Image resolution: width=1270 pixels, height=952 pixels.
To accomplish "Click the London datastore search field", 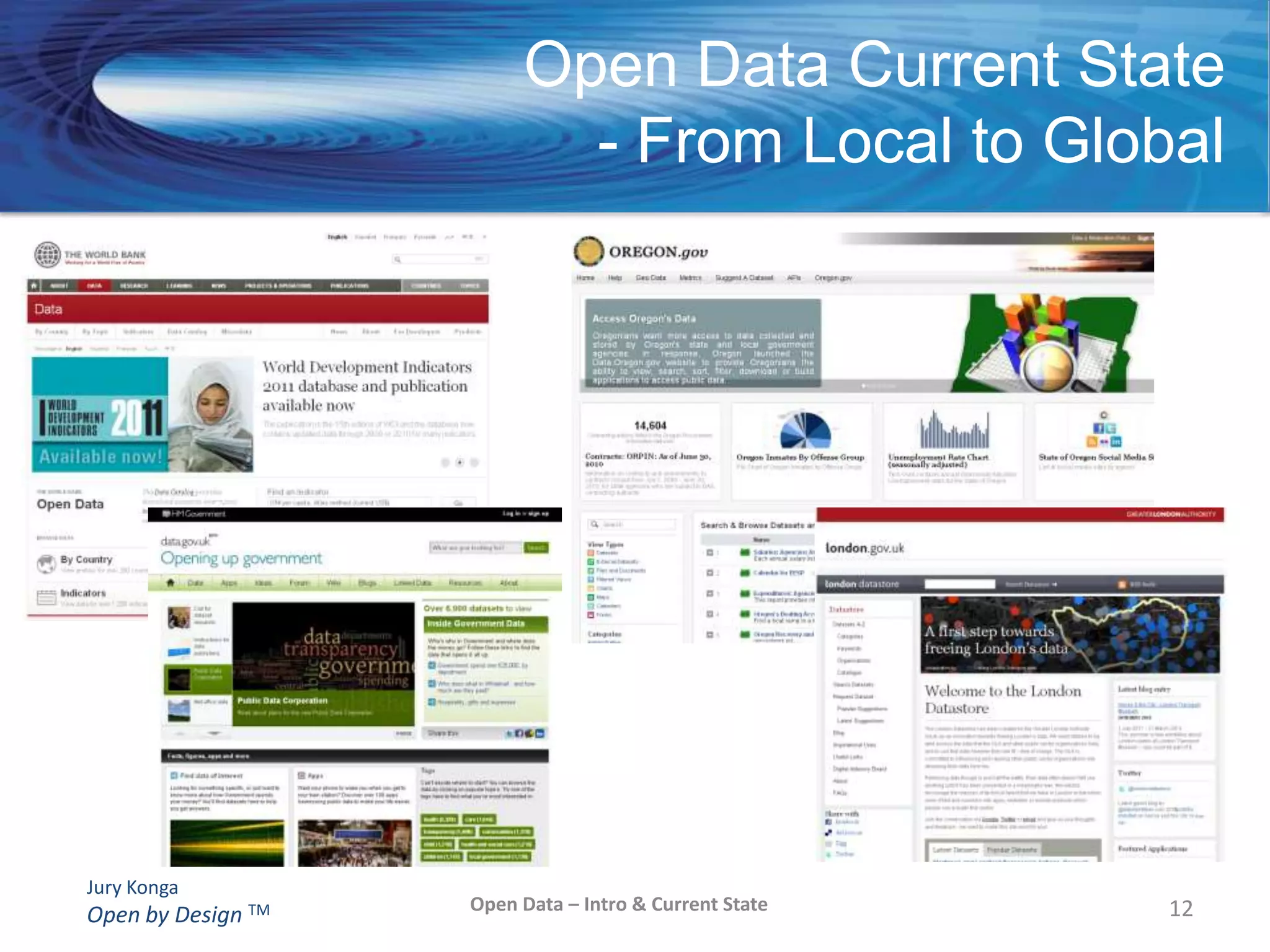I will 959,584.
